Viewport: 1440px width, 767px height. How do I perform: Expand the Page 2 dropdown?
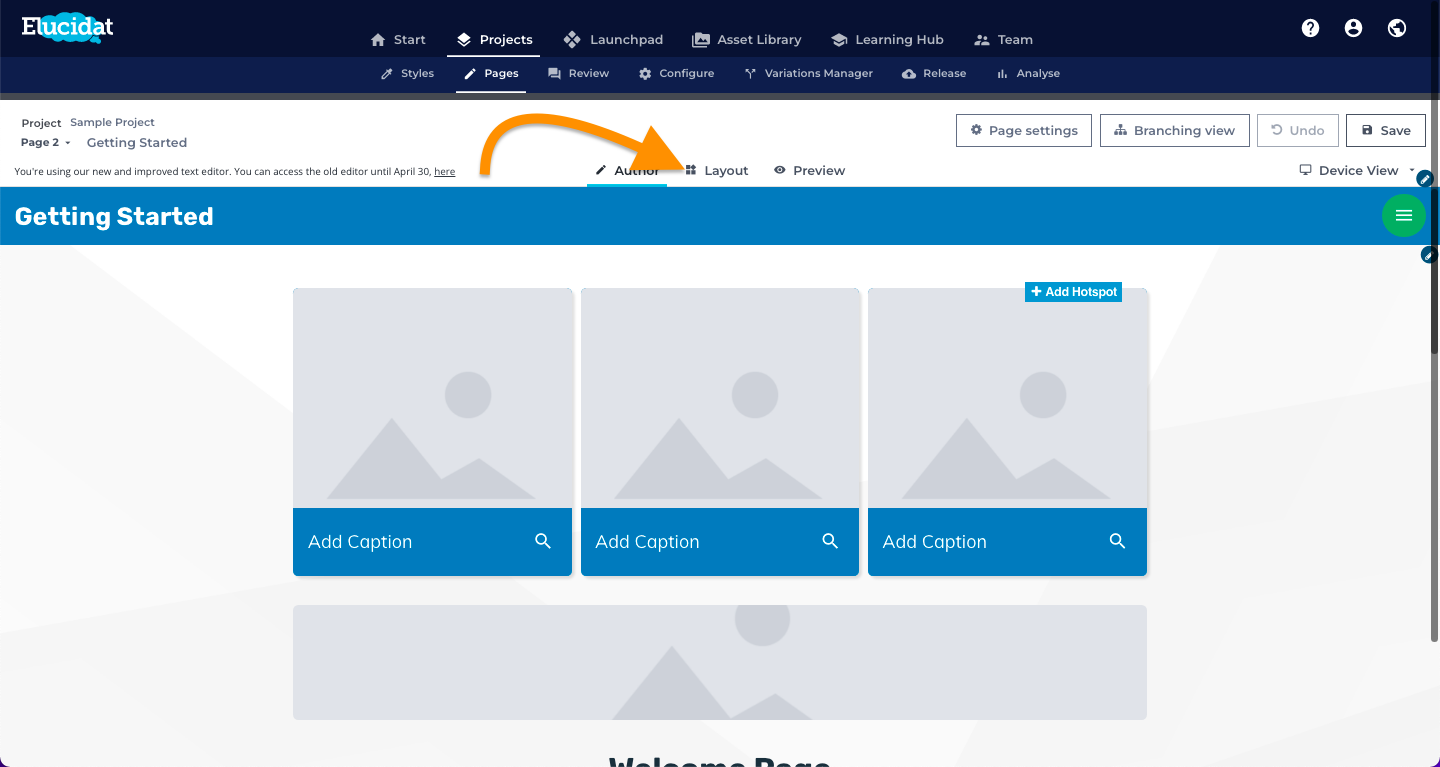46,143
